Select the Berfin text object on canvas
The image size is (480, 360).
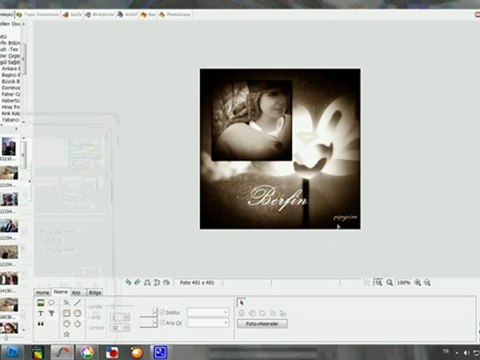[x=279, y=199]
